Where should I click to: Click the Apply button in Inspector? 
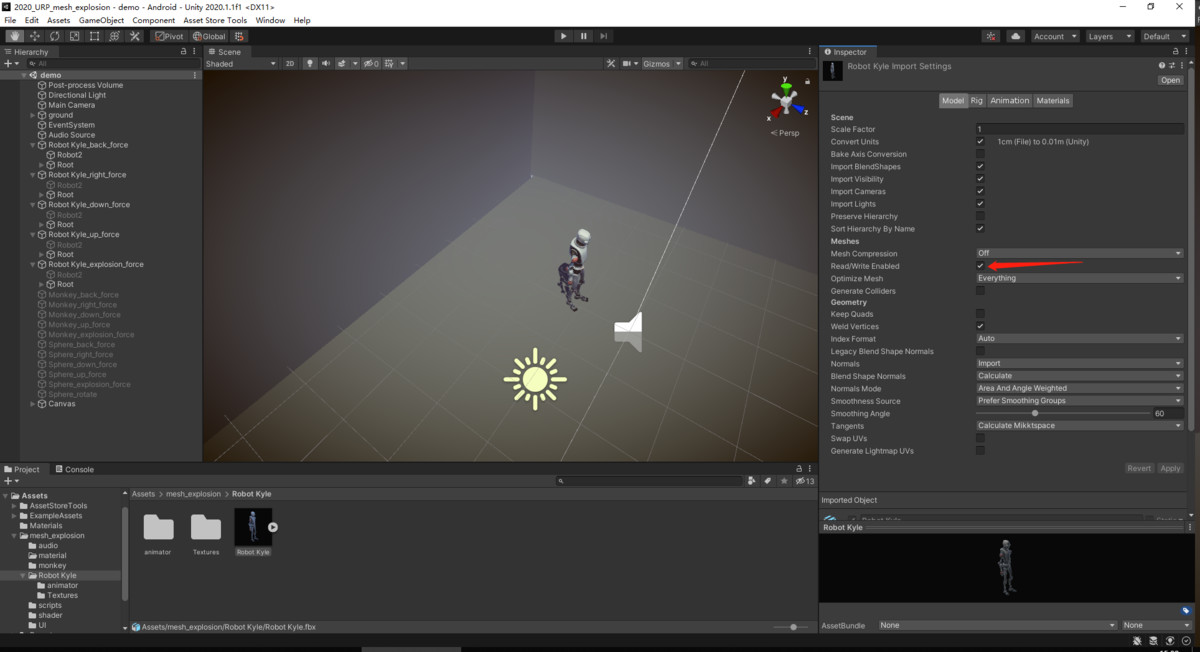click(1169, 467)
